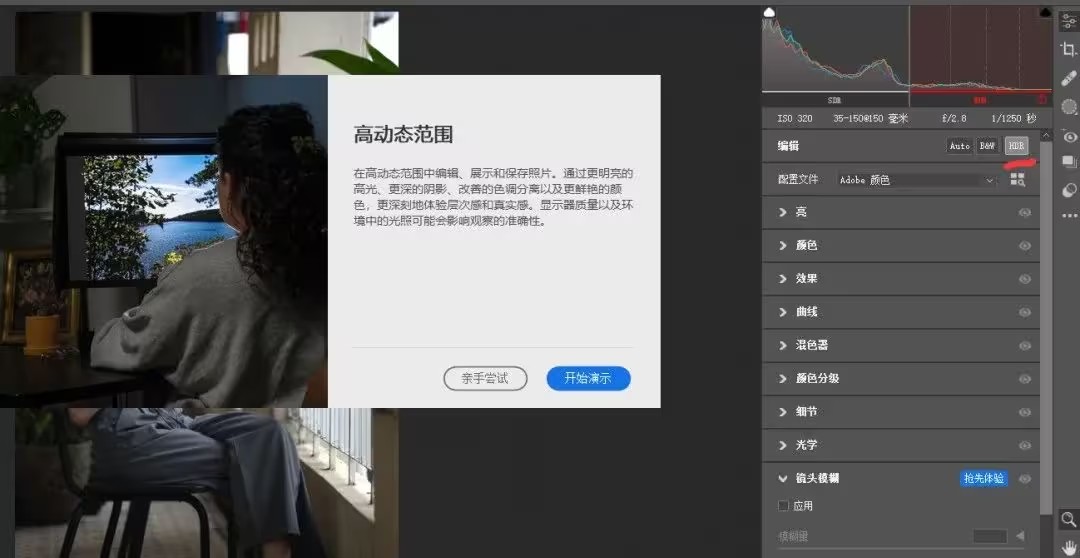Select the Hand pan tool
This screenshot has height=558, width=1080.
[x=1068, y=547]
